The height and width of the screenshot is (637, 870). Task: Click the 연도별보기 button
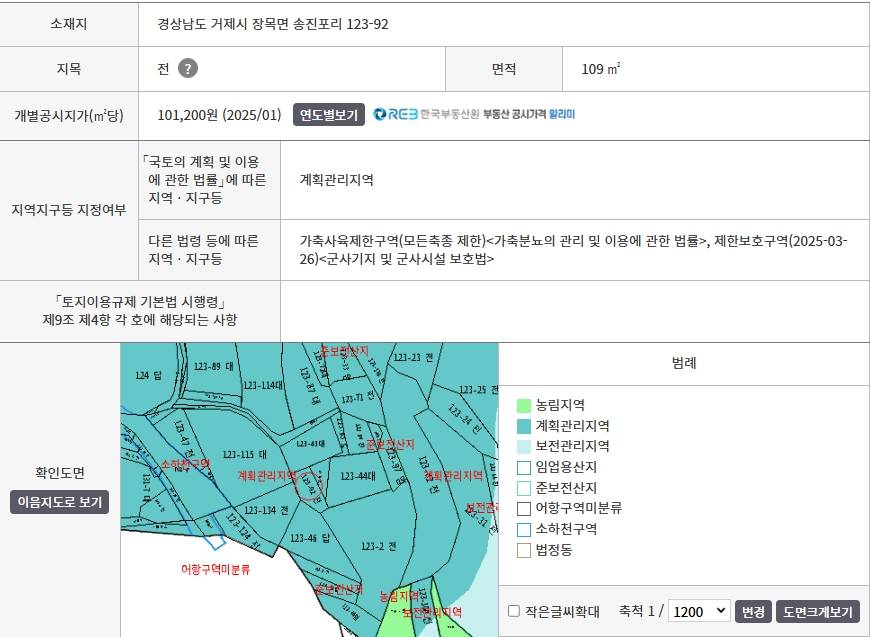point(328,115)
